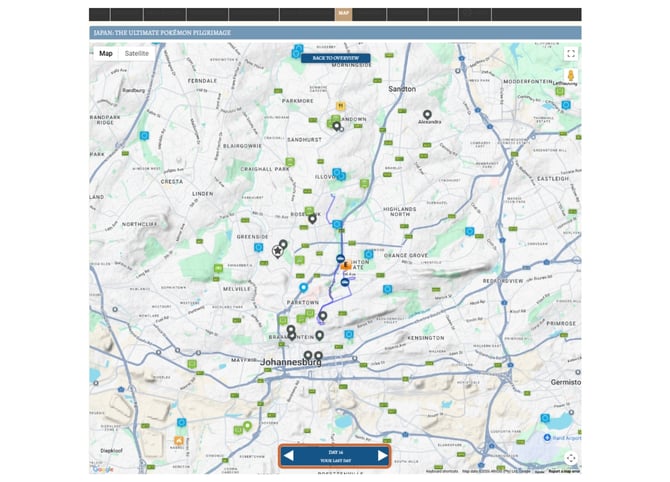Click the Google logo on map
The width and height of the screenshot is (670, 482).
[x=103, y=469]
